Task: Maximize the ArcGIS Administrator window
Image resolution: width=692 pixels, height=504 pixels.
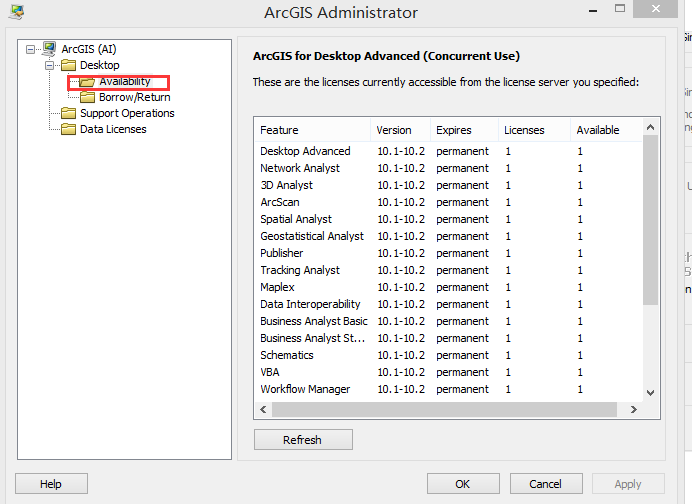Action: pos(620,8)
